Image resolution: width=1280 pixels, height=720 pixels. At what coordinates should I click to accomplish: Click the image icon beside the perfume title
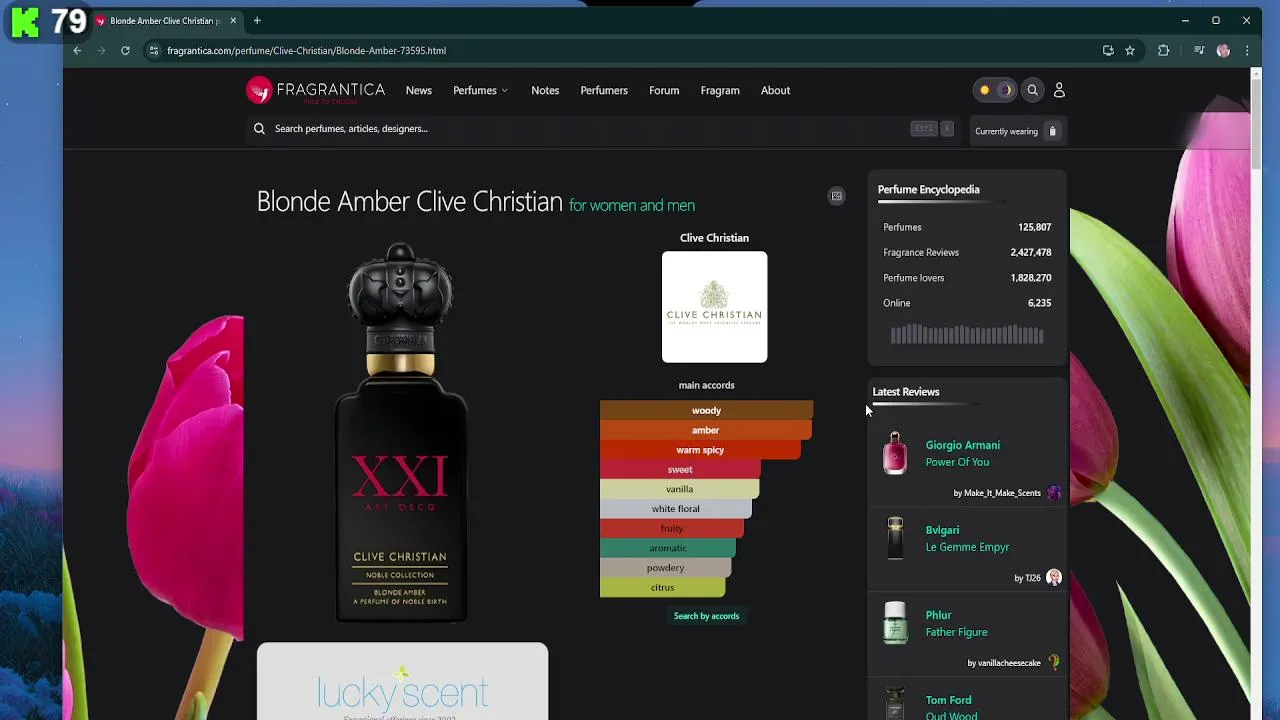[837, 196]
